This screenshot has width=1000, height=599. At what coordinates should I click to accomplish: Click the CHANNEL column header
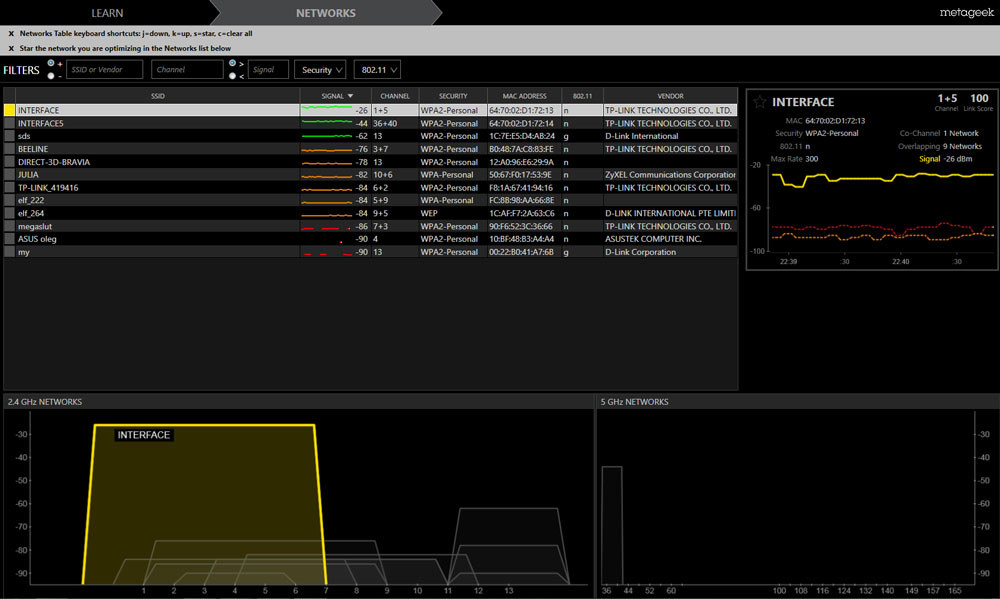(x=395, y=96)
